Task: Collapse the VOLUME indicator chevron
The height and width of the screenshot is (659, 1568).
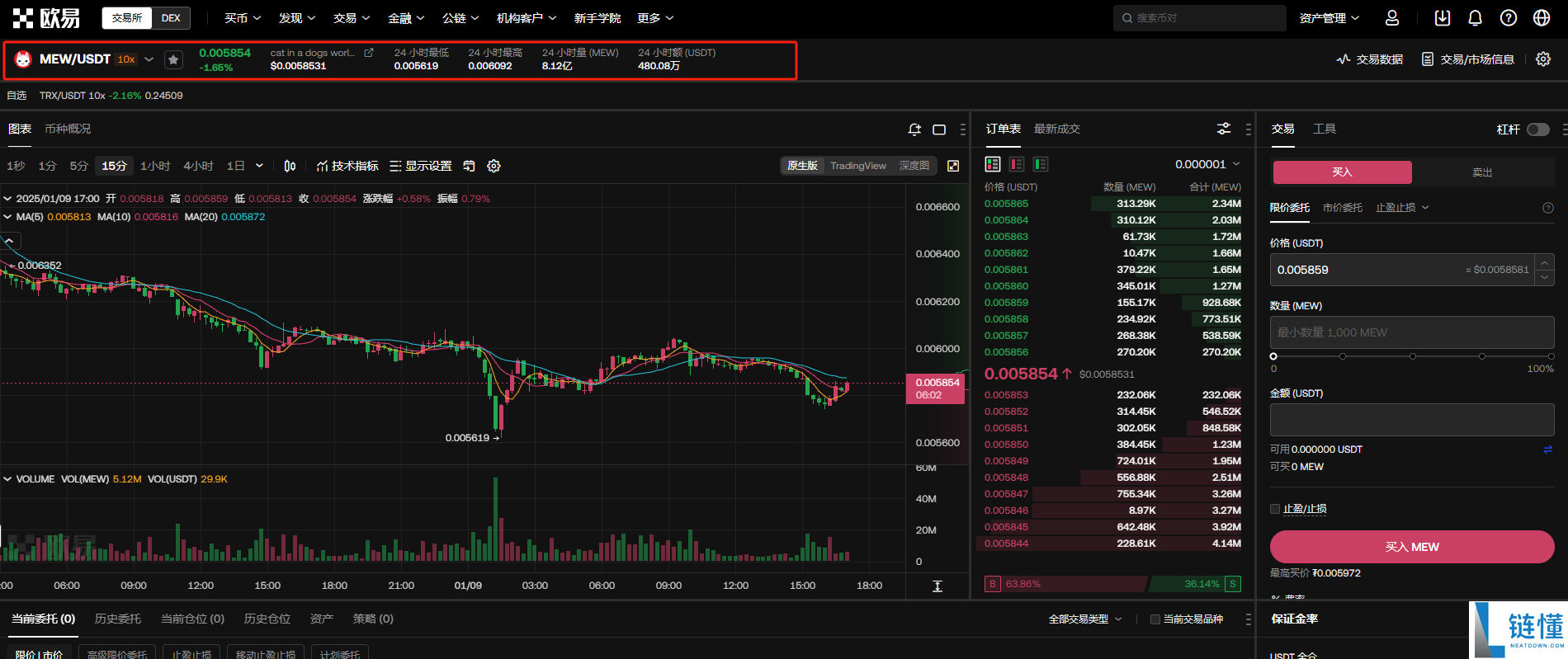Action: (7, 479)
